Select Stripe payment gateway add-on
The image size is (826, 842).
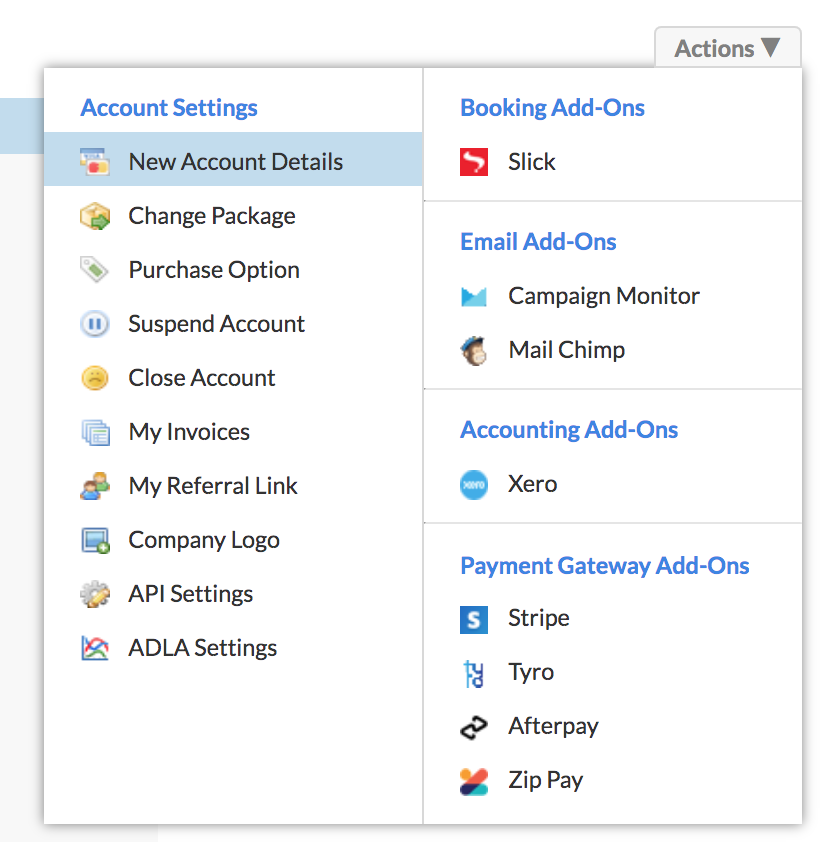pos(613,618)
